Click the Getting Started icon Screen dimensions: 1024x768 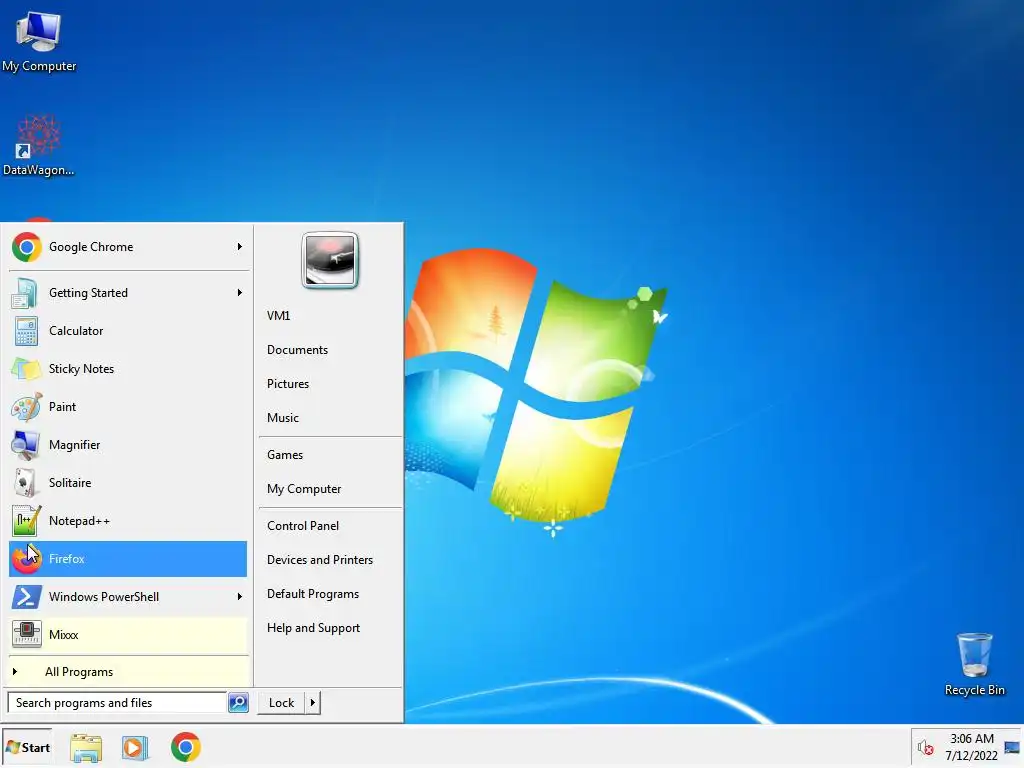pyautogui.click(x=25, y=293)
